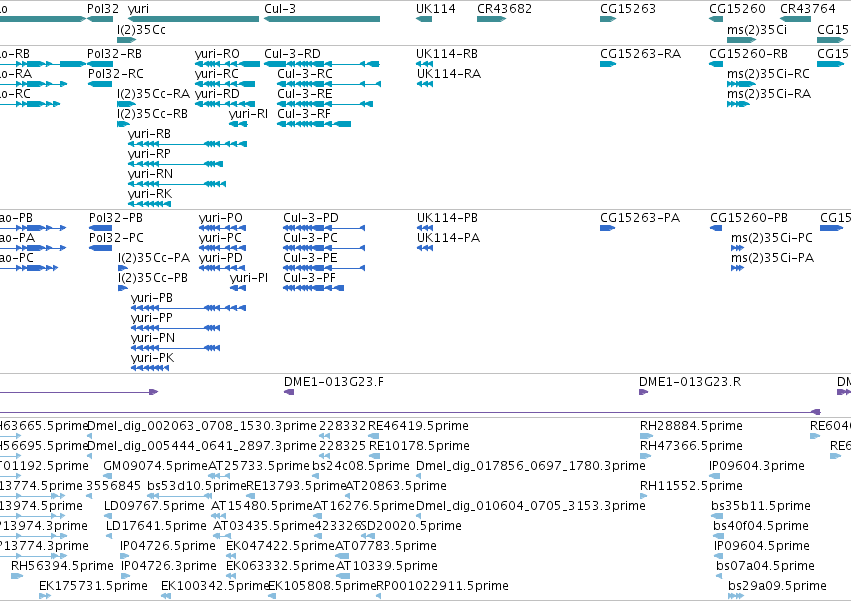Image resolution: width=851 pixels, height=601 pixels.
Task: Select protein ms(2)35Ci-PC
Action: coord(738,248)
